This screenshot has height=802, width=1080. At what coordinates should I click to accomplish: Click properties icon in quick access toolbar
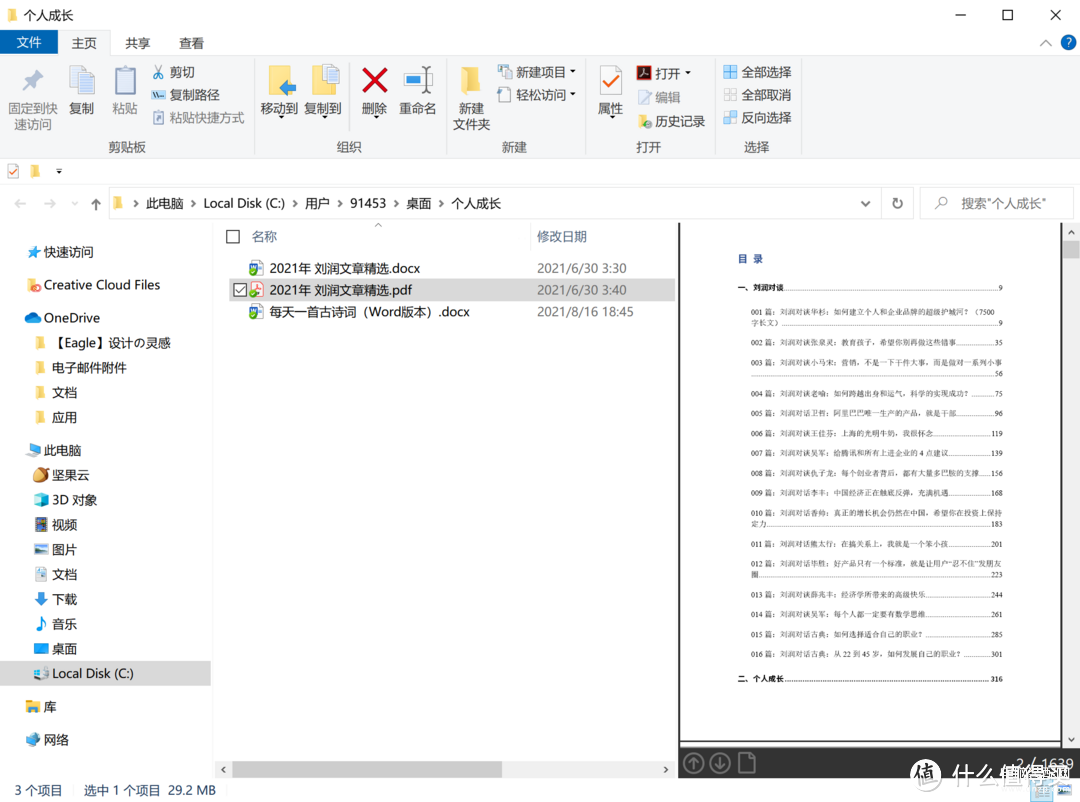click(x=13, y=171)
